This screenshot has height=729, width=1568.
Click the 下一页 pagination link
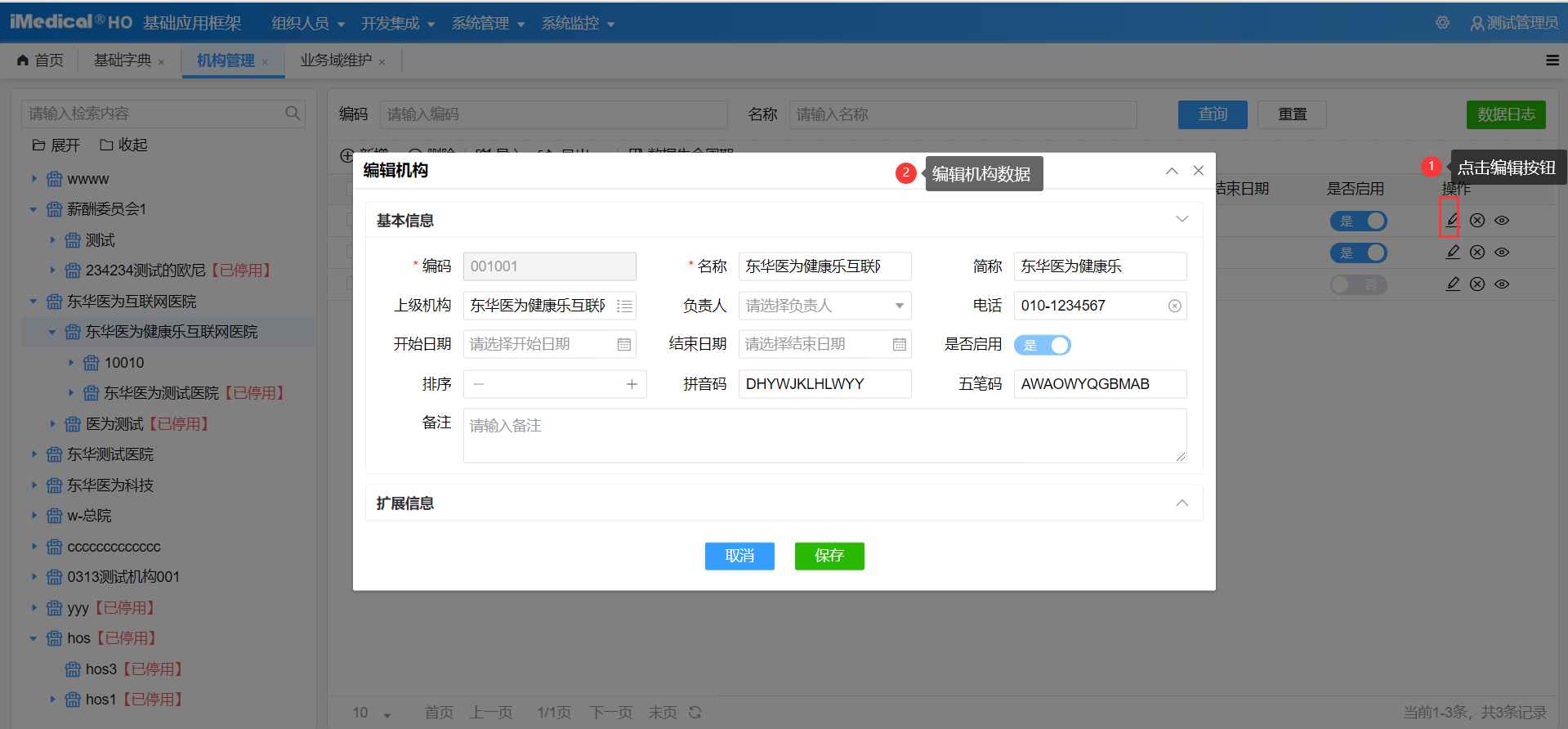(610, 713)
